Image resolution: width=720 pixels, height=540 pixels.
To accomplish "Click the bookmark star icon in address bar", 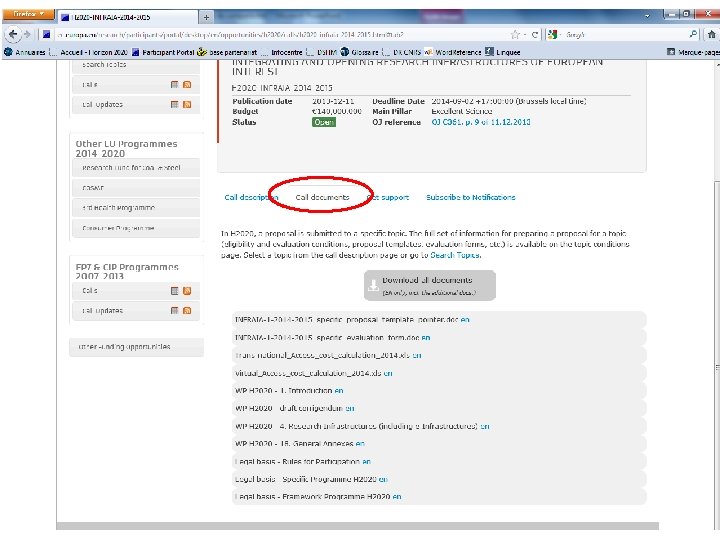I will coord(515,35).
